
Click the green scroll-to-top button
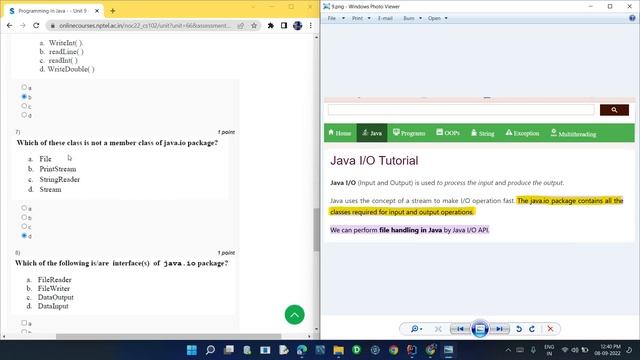click(x=294, y=315)
